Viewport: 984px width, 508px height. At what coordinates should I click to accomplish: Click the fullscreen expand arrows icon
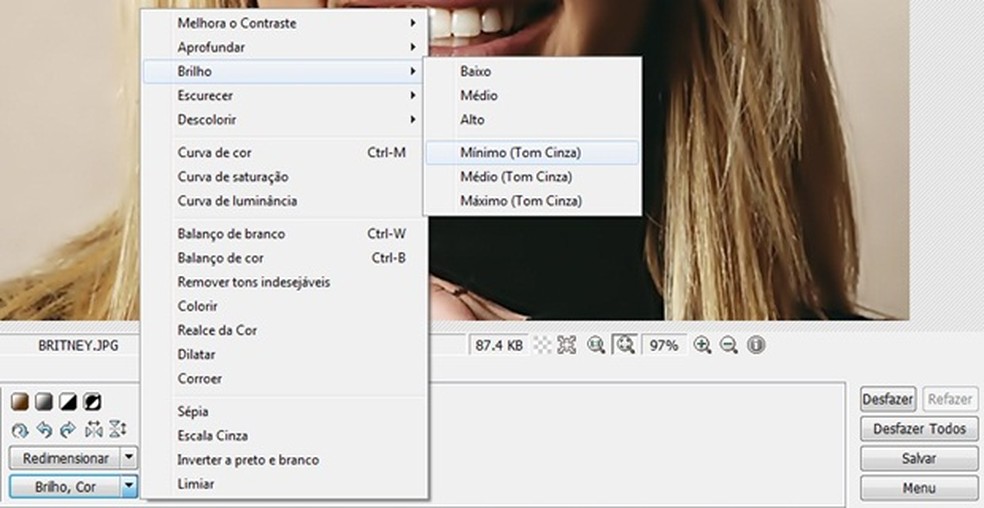click(567, 345)
